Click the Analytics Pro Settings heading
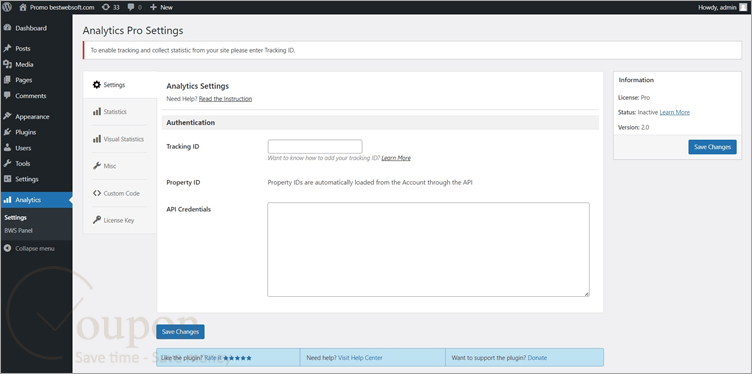 tap(133, 31)
